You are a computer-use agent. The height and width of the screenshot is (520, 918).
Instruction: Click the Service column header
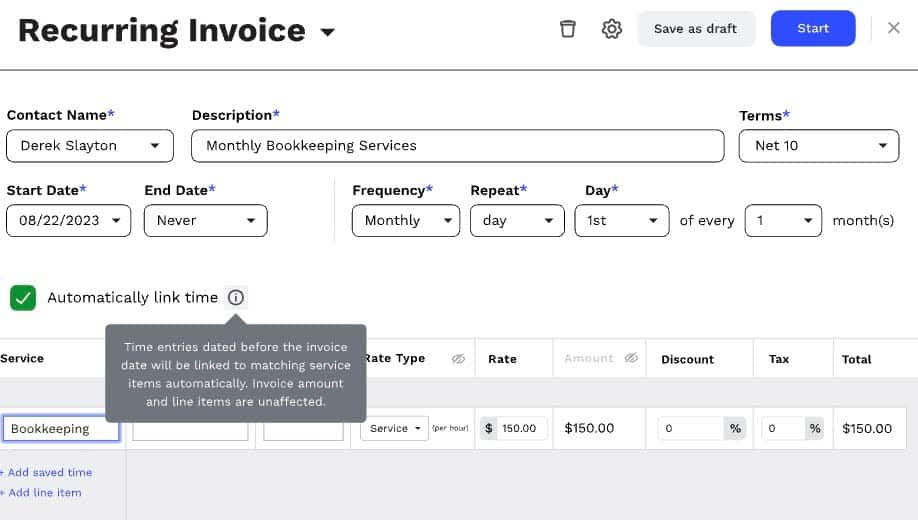click(22, 358)
